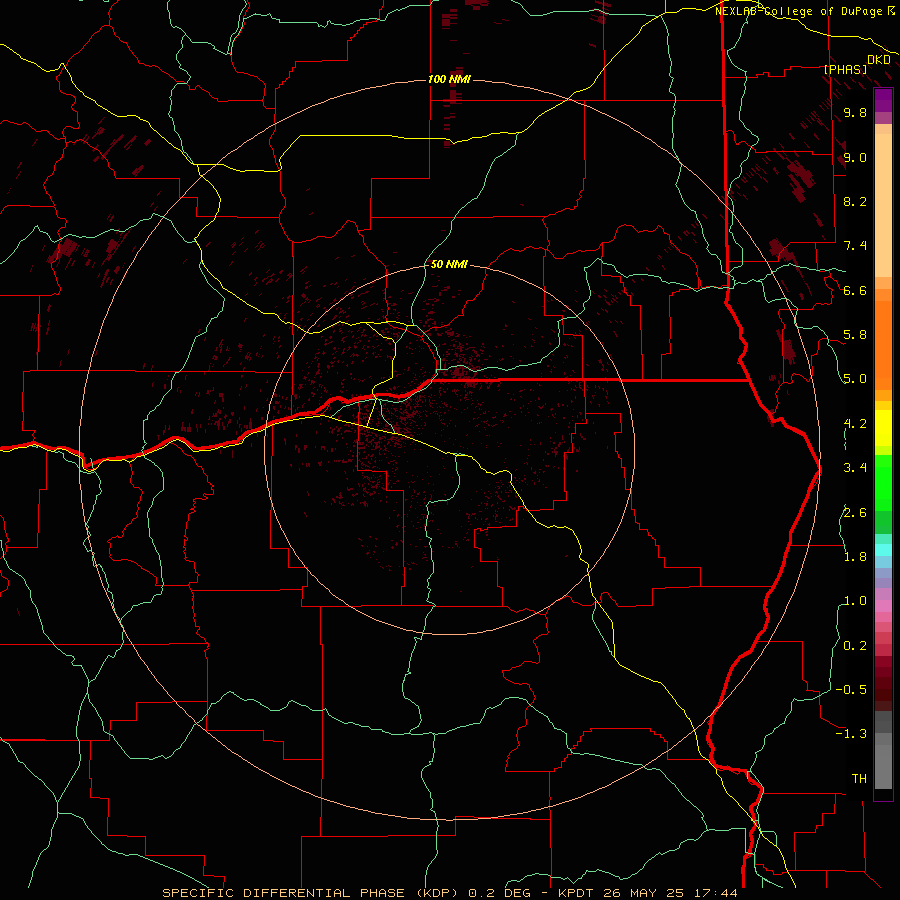The image size is (900, 900).
Task: Click the 100 NMI range ring label
Action: [449, 79]
